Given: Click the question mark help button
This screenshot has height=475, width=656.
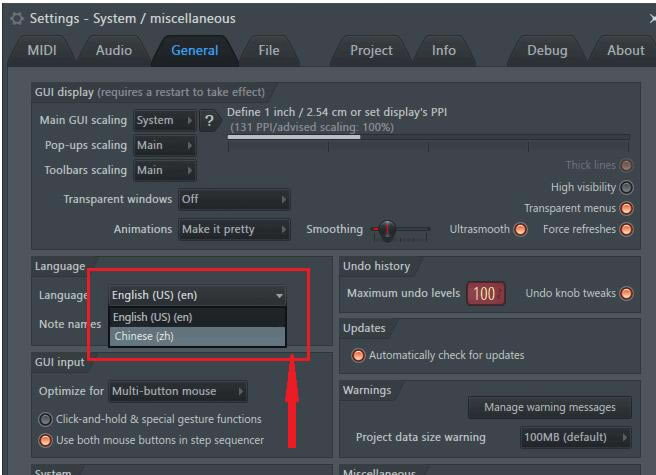Looking at the screenshot, I should 209,120.
